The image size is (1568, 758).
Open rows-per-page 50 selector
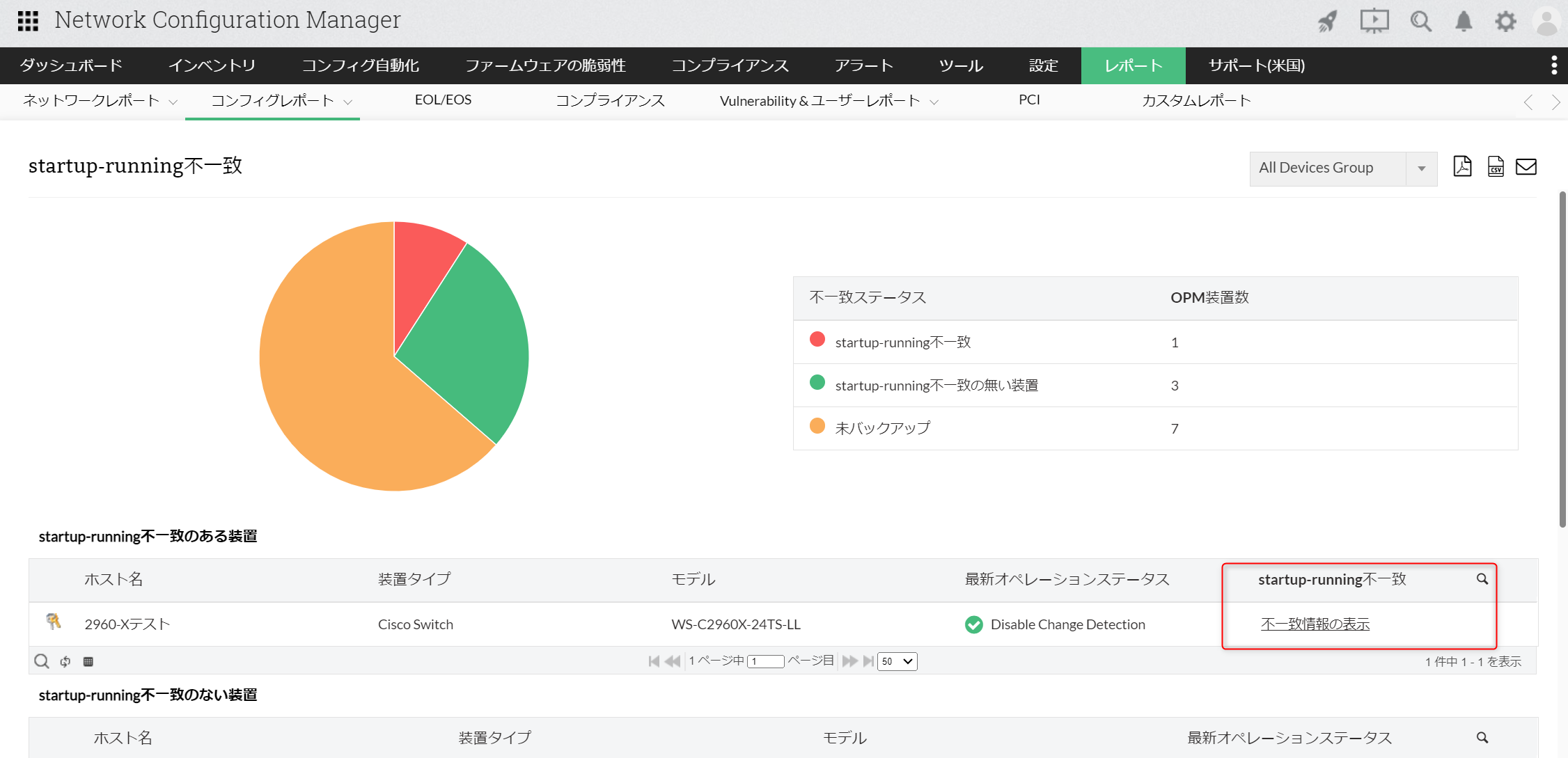[897, 661]
